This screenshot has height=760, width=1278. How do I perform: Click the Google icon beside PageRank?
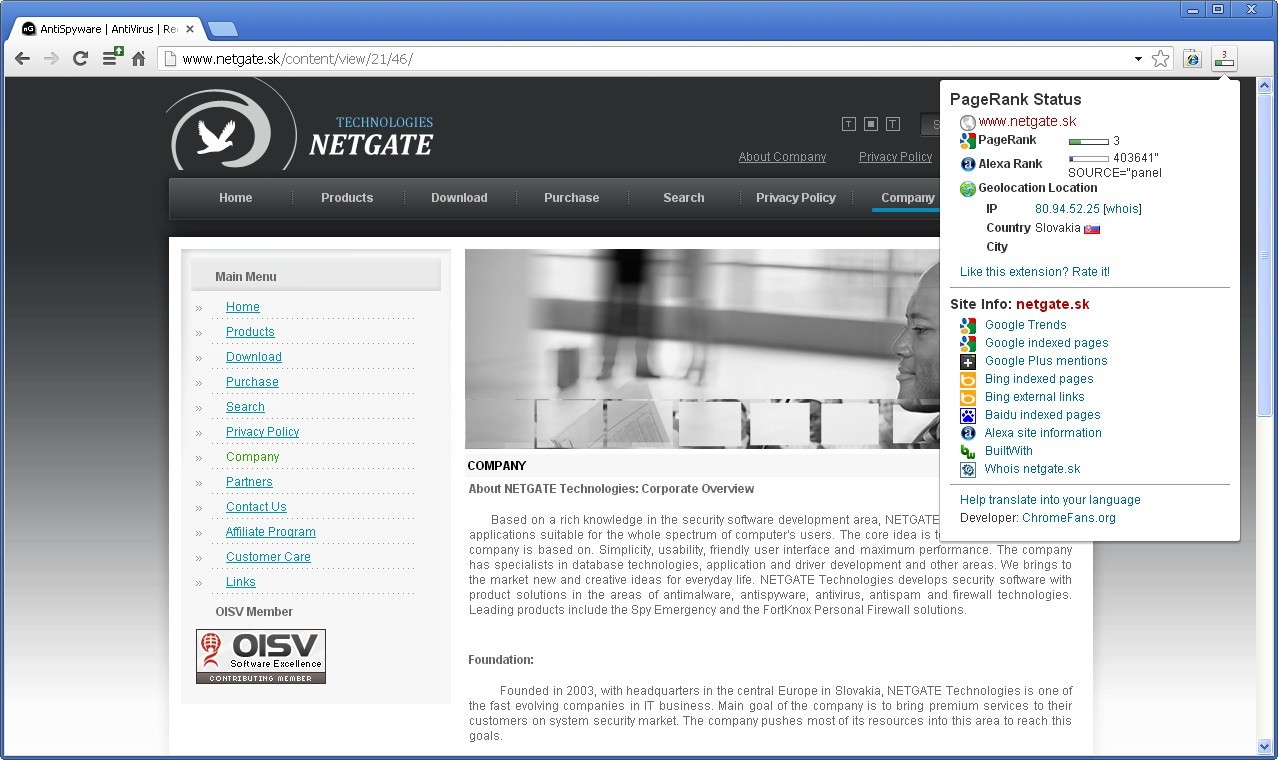[967, 141]
